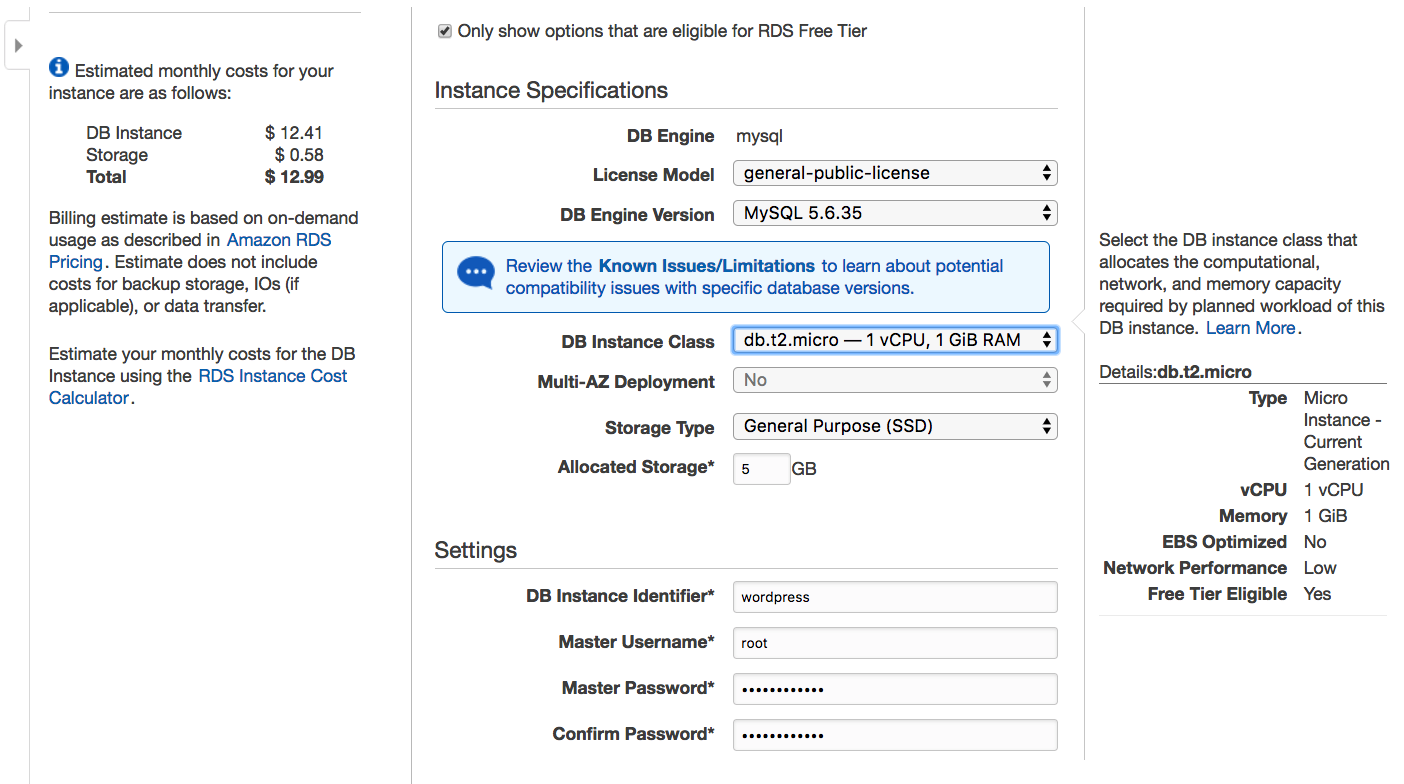Screen dimensions: 1404x784
Task: Click the Master Username field
Action: pos(895,643)
